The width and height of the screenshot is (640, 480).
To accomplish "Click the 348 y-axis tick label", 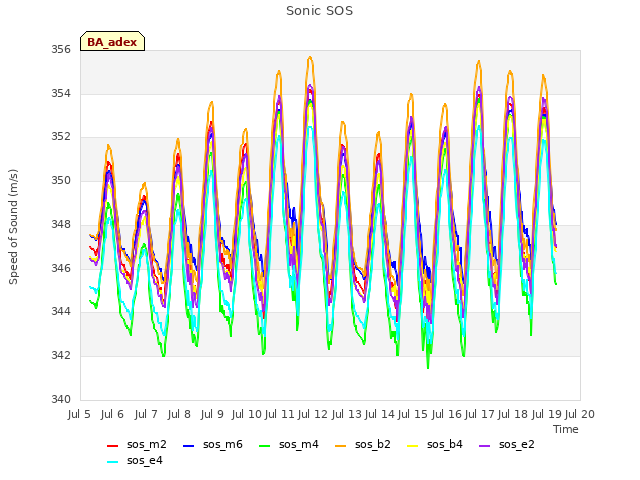I will pos(61,224).
